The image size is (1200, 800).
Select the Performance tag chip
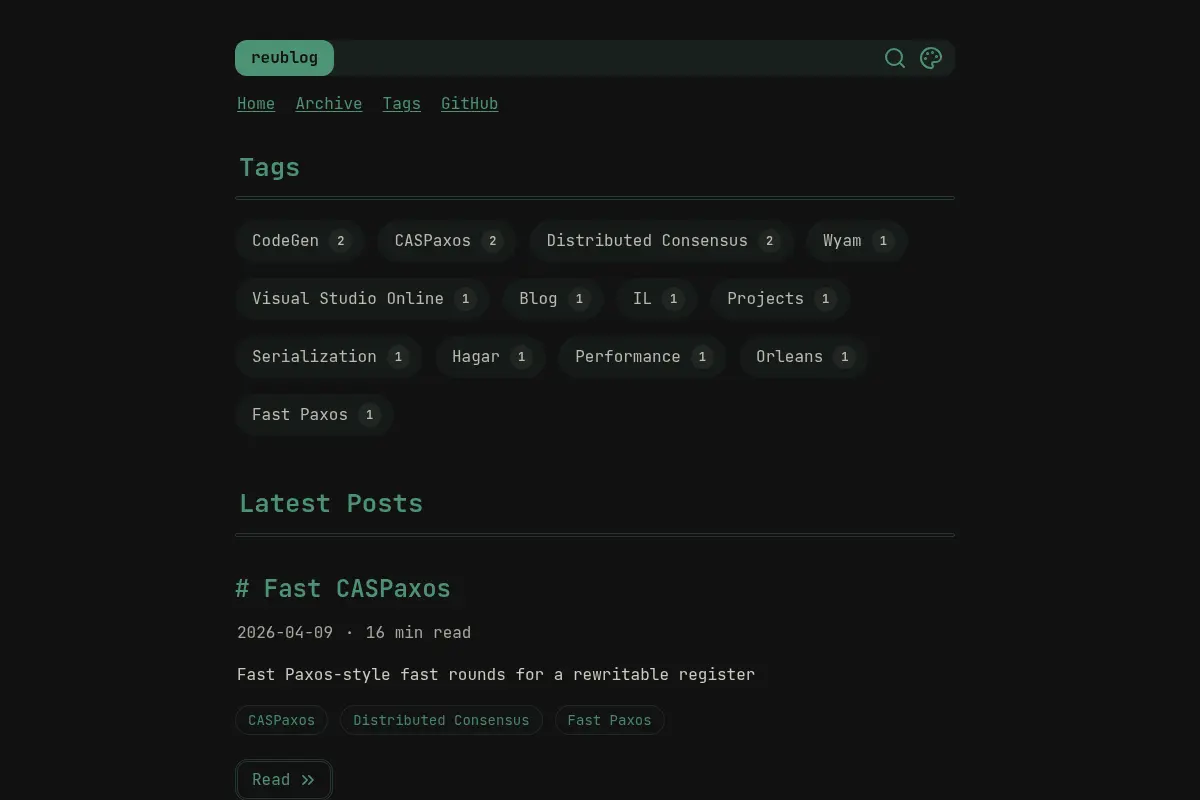[642, 357]
